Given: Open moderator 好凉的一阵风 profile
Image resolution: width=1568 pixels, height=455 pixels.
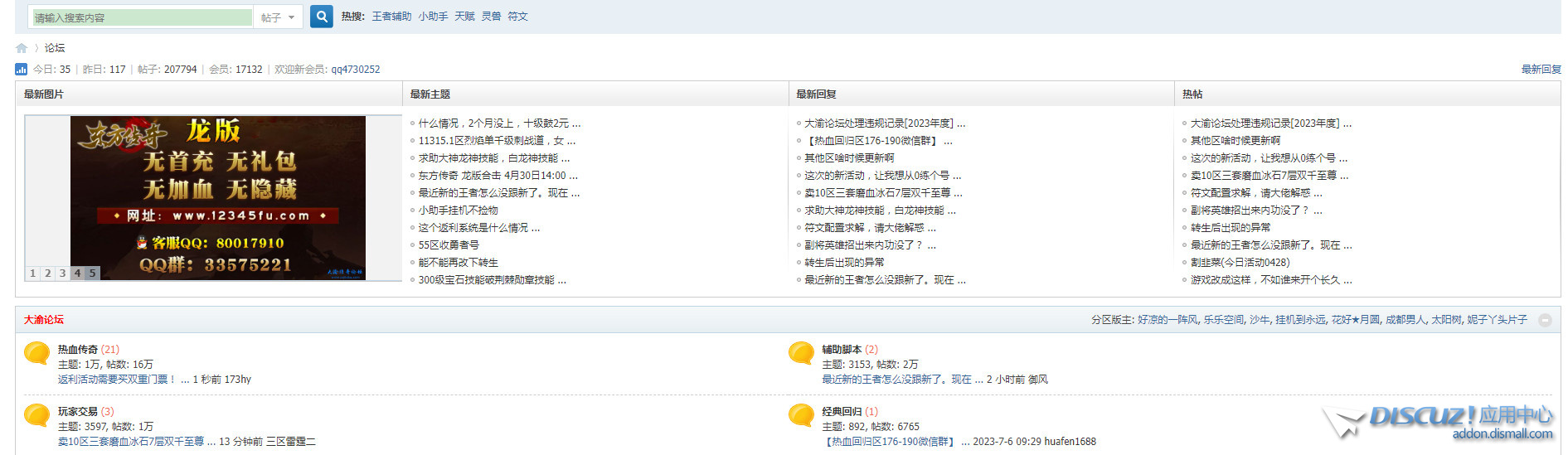Looking at the screenshot, I should point(1168,320).
